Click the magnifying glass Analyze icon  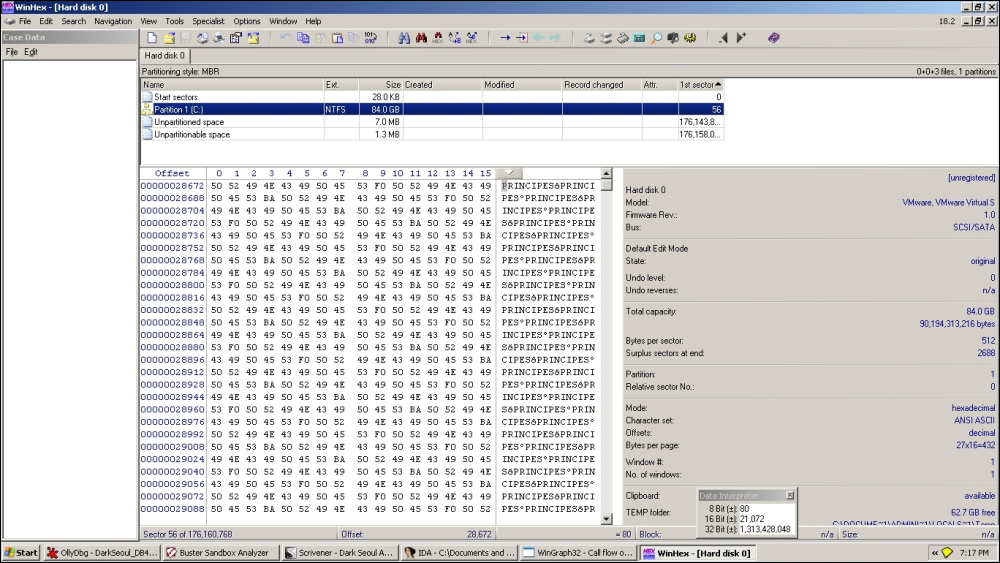click(656, 38)
